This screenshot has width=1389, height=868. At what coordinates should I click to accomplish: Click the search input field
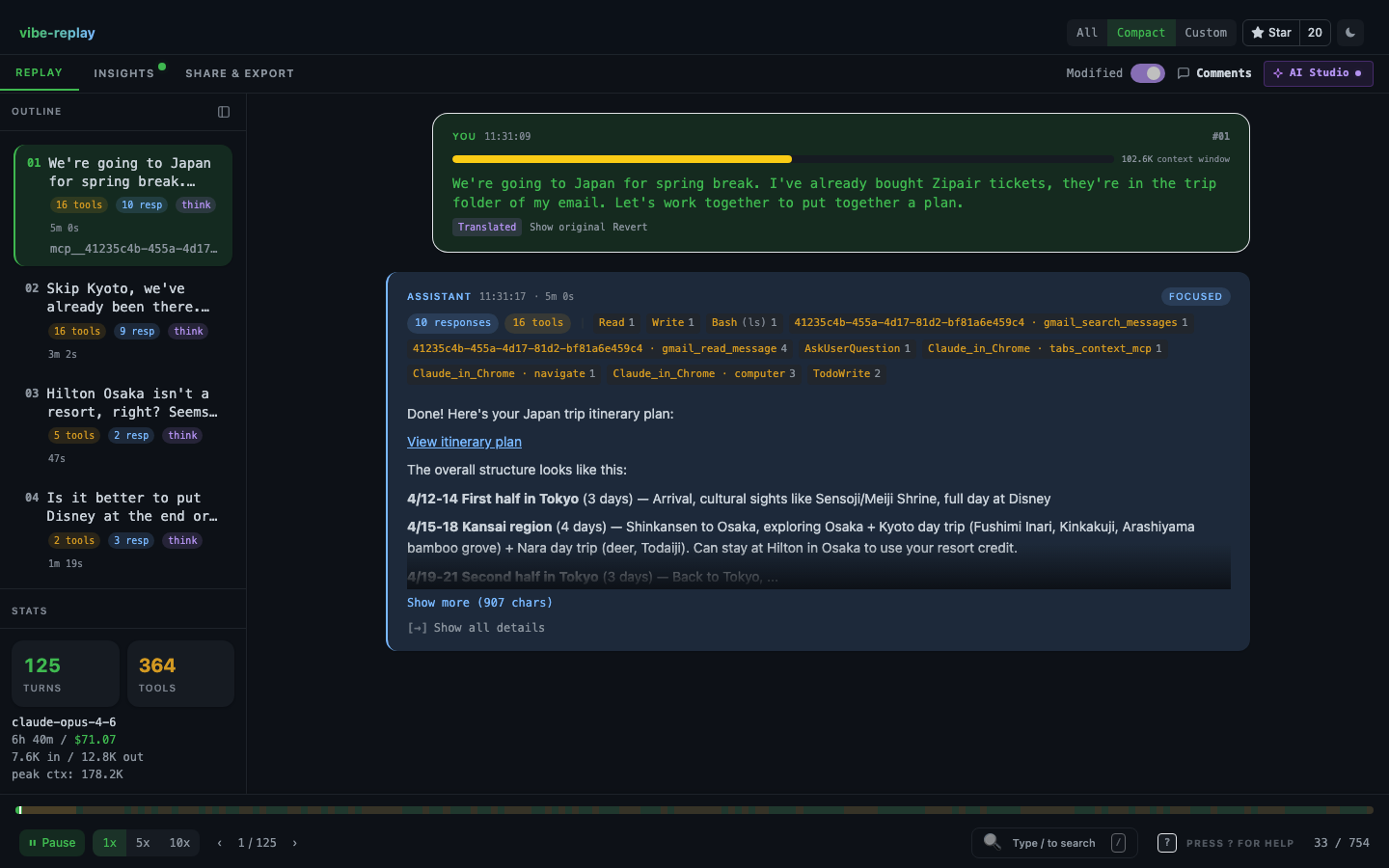click(1053, 843)
